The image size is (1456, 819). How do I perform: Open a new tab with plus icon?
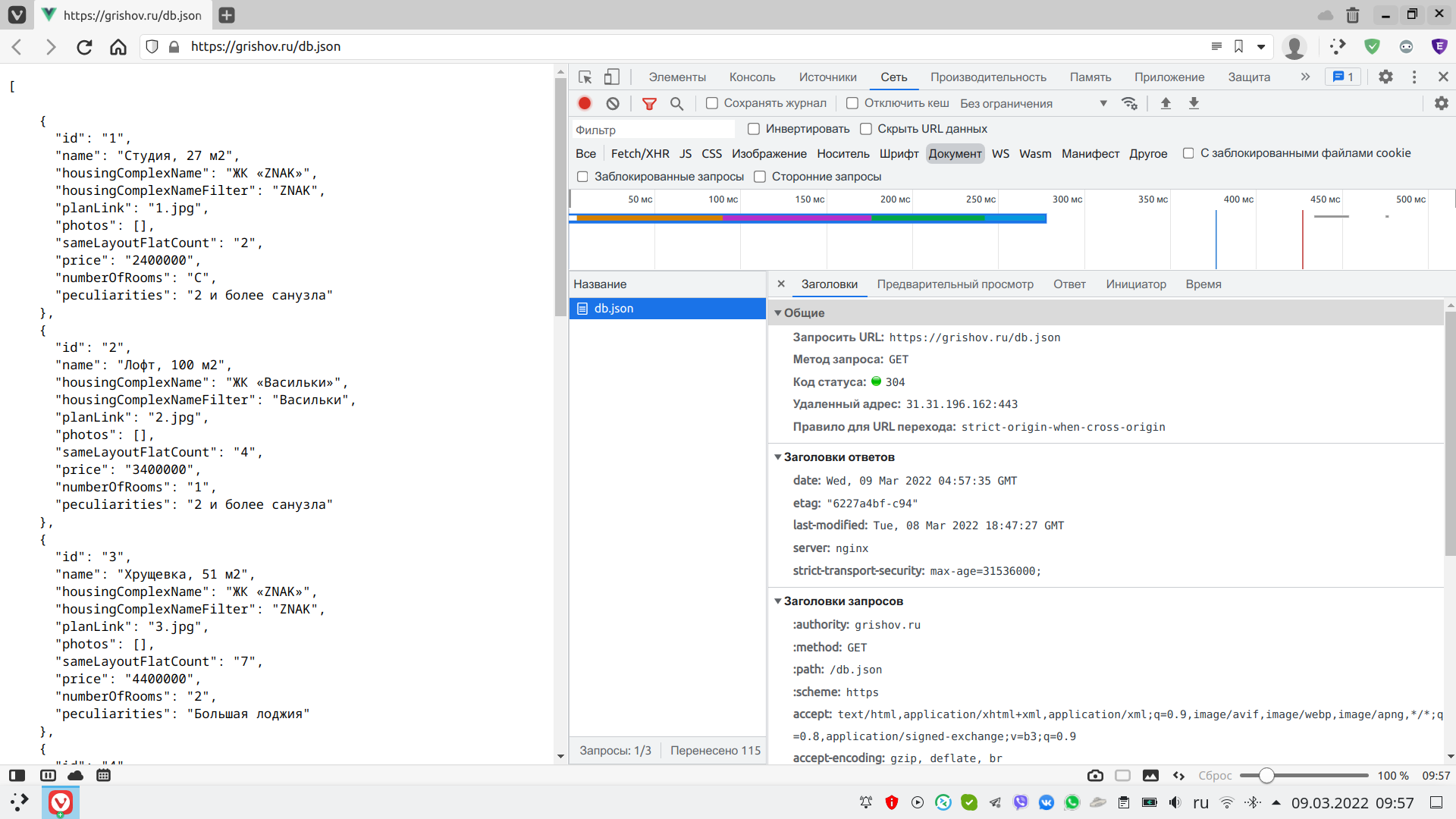pyautogui.click(x=226, y=14)
